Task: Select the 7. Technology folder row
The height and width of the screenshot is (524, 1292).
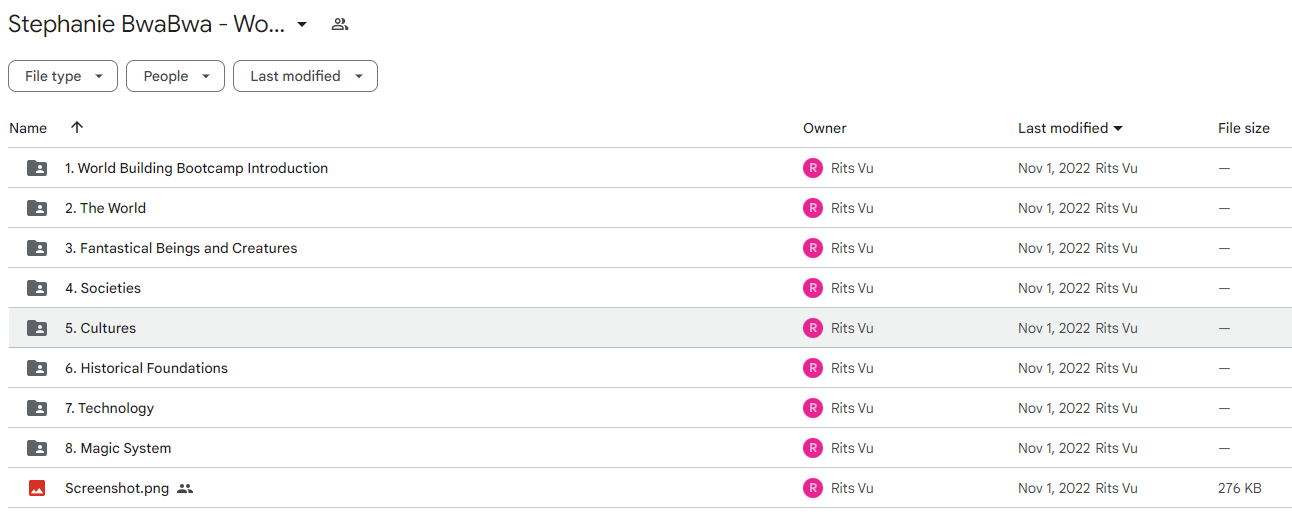Action: (649, 408)
